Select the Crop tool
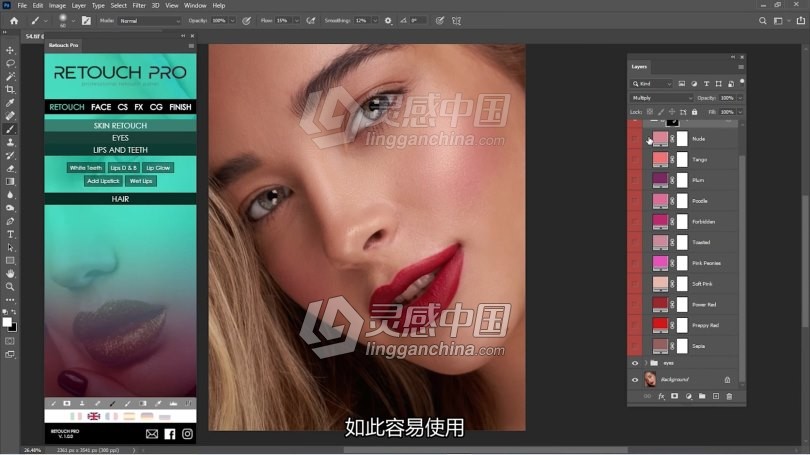The image size is (810, 455). (x=10, y=89)
